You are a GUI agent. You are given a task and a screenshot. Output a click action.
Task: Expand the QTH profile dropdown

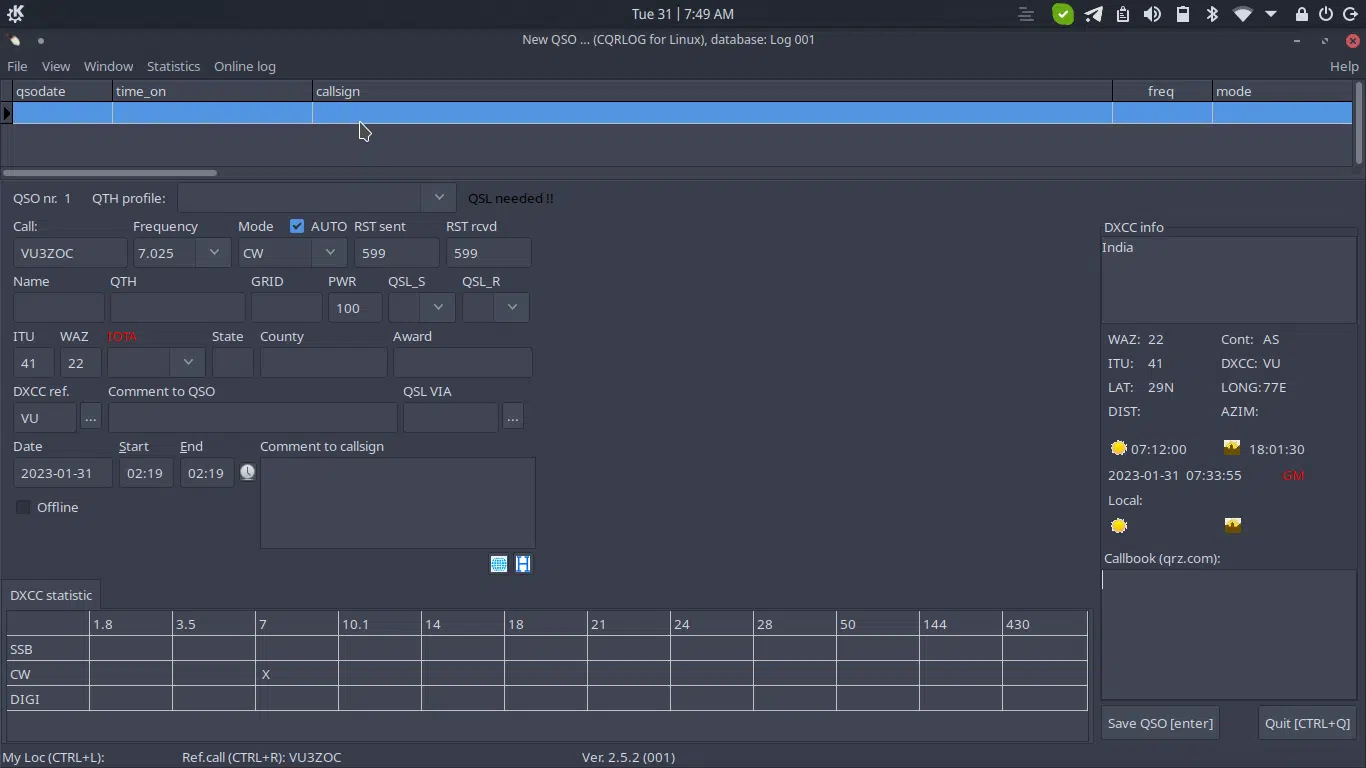pyautogui.click(x=439, y=198)
